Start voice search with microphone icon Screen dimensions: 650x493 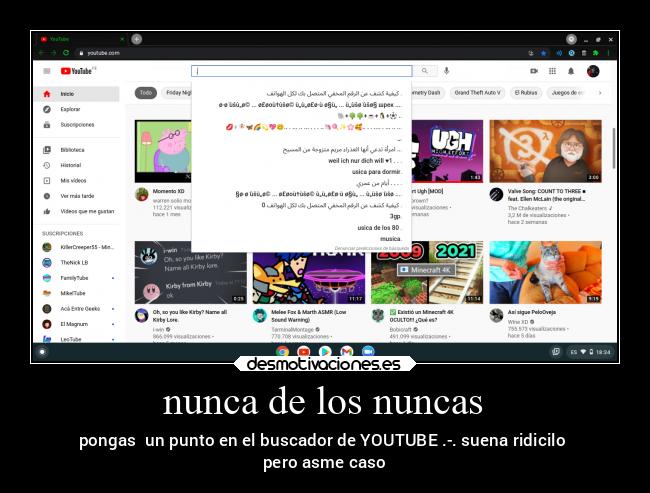(446, 71)
